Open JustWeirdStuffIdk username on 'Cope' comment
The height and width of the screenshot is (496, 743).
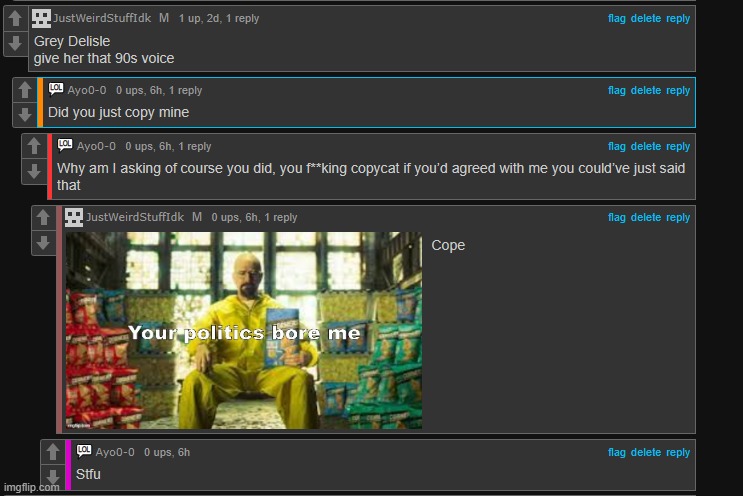[135, 217]
